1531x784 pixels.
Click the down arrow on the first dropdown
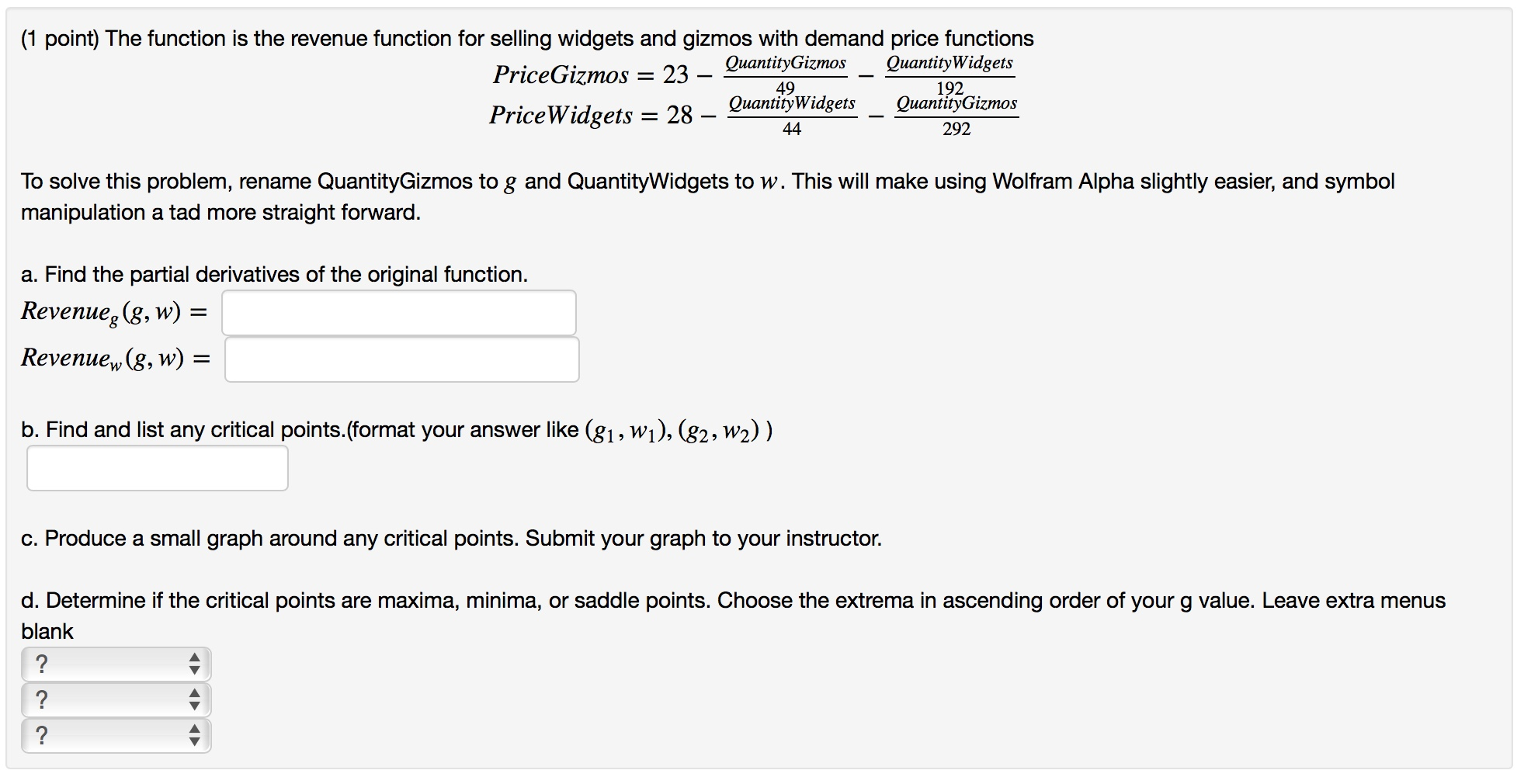[193, 669]
